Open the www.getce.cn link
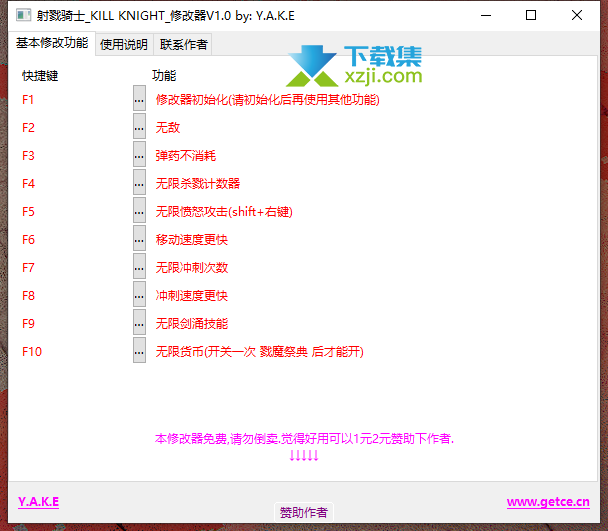Viewport: 608px width, 531px height. pyautogui.click(x=548, y=502)
